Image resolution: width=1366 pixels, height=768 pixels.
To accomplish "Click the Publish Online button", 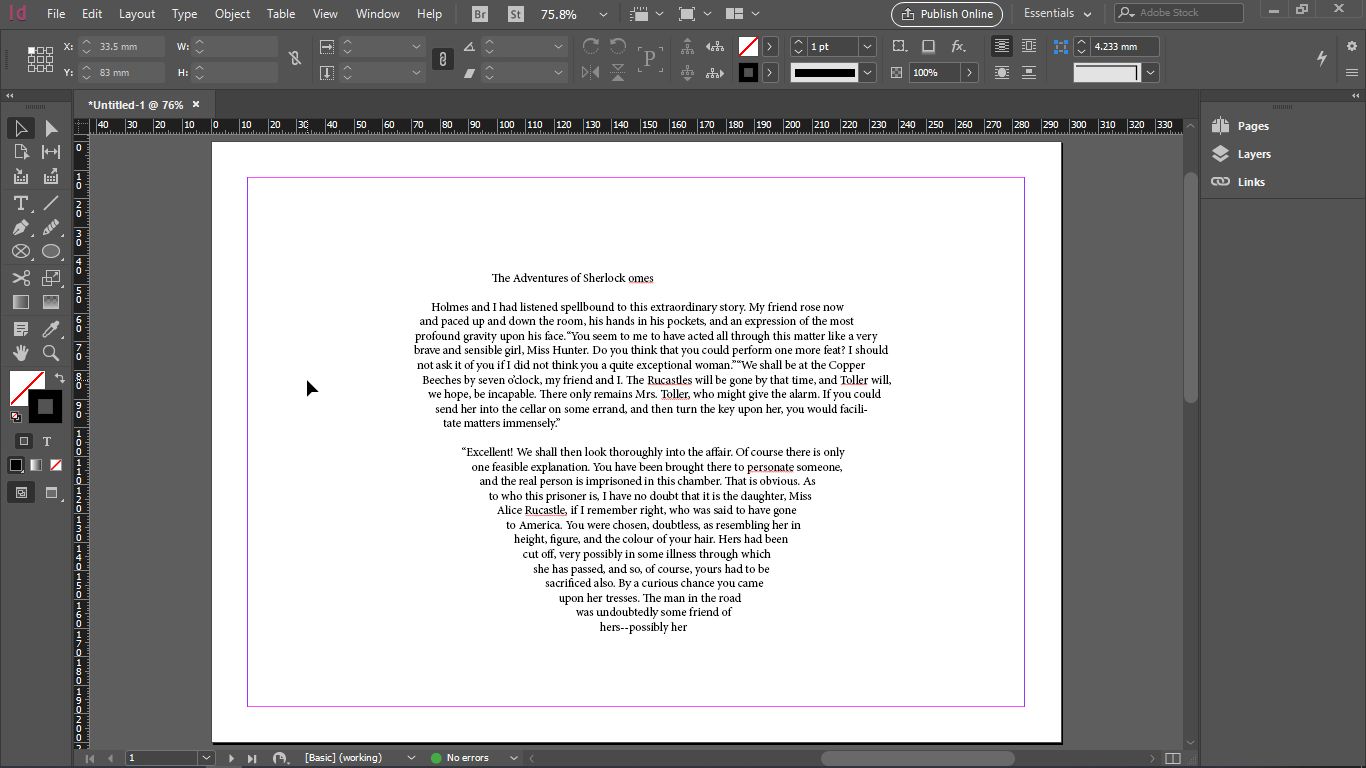I will (947, 14).
